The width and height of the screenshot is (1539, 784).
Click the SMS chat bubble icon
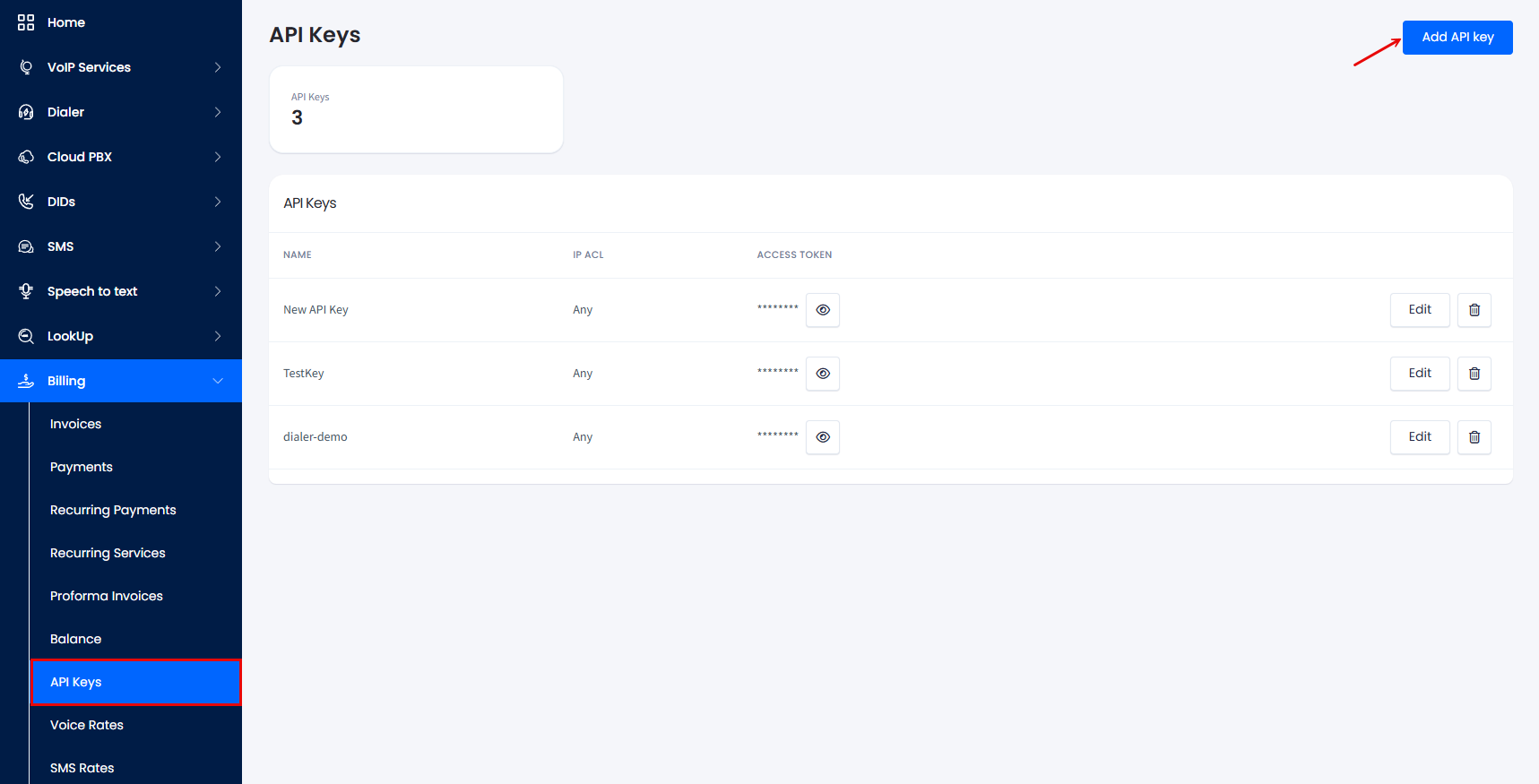point(26,246)
